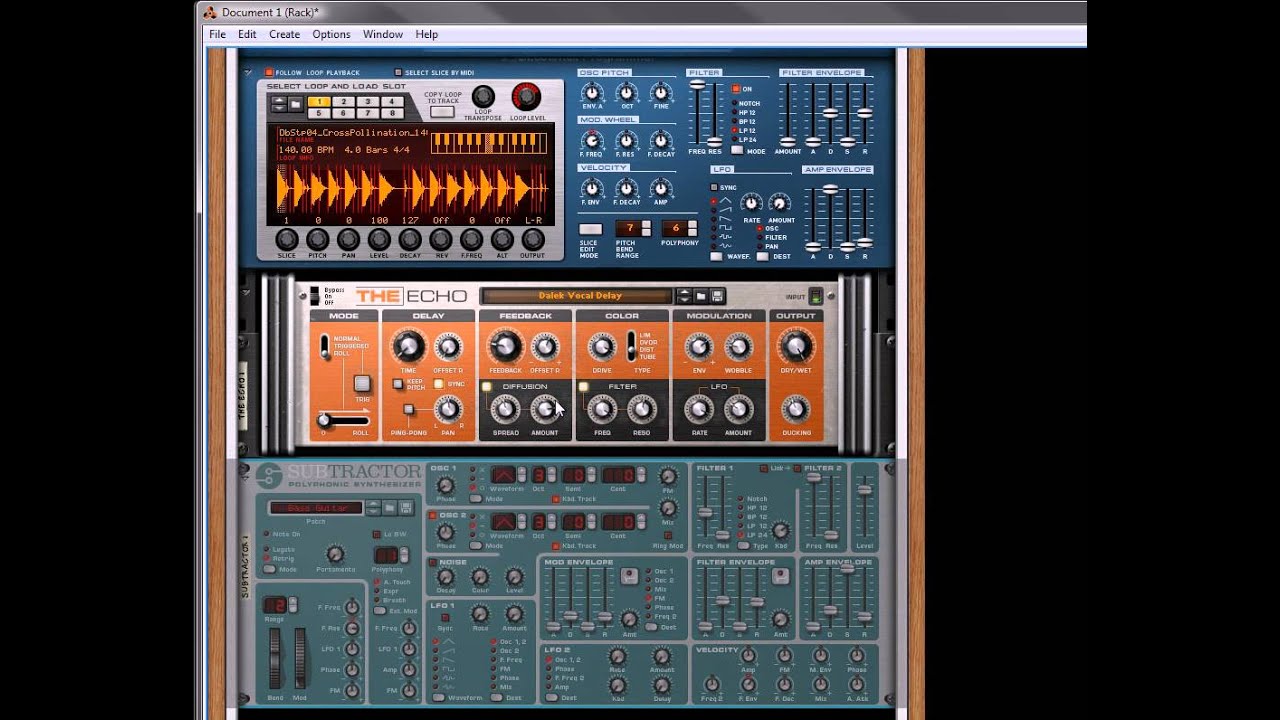Open the Create menu
The height and width of the screenshot is (720, 1280).
tap(284, 34)
